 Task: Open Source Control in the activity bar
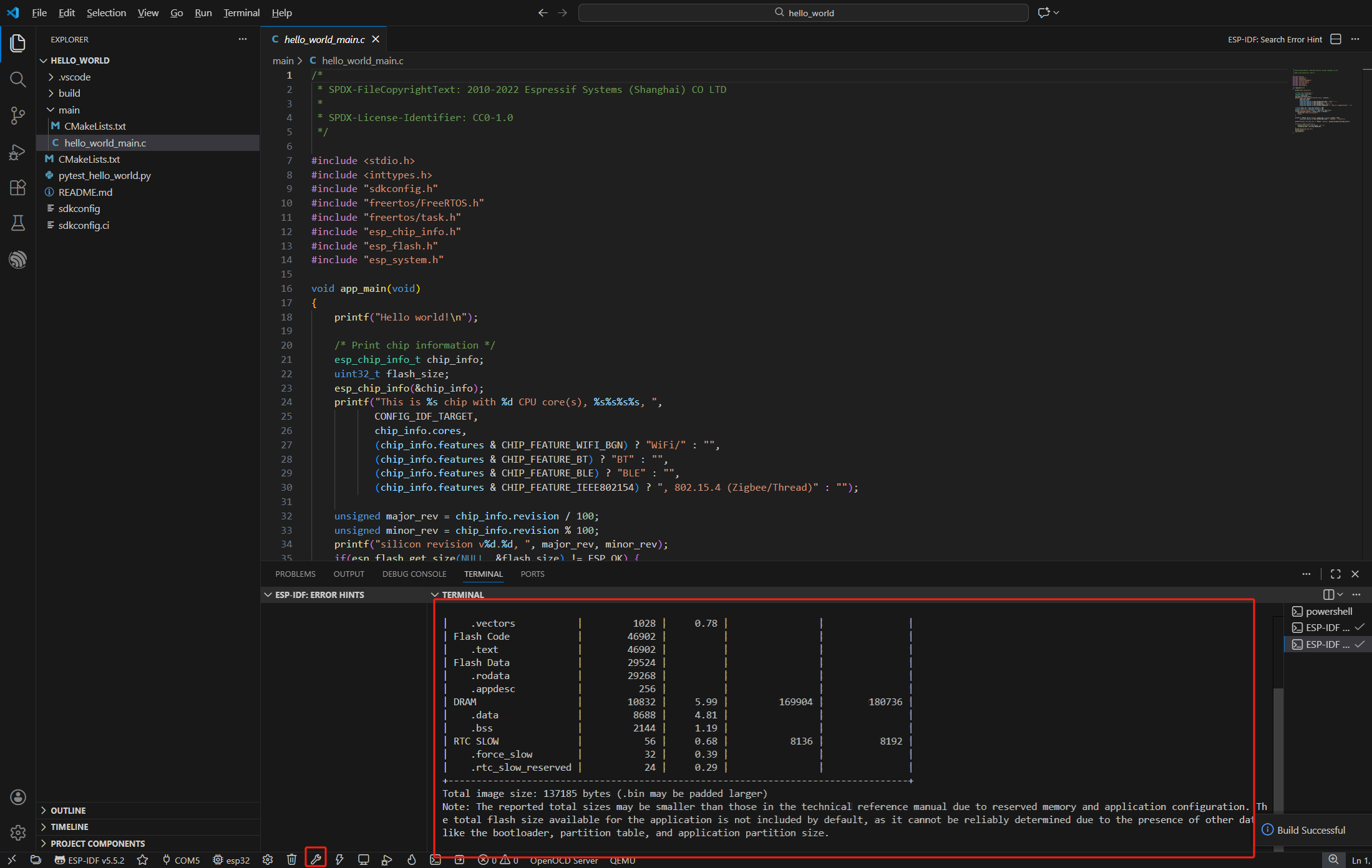point(18,116)
